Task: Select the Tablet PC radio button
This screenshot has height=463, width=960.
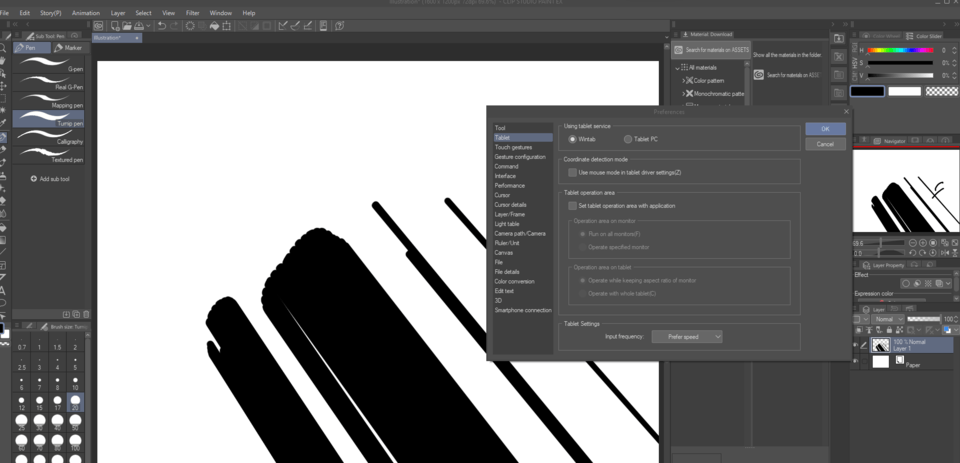Action: (628, 139)
